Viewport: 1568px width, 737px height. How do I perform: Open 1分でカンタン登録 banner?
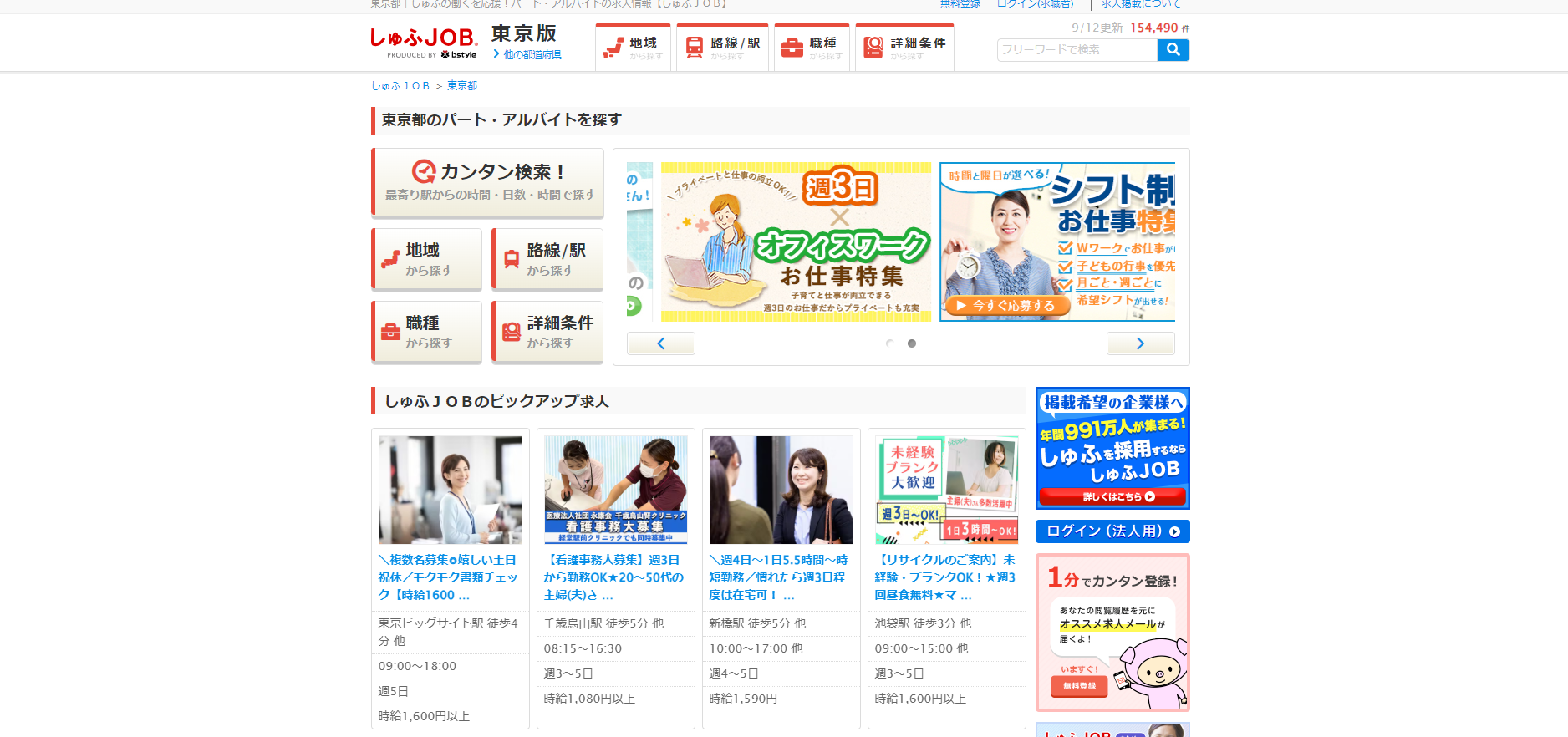(x=1112, y=633)
